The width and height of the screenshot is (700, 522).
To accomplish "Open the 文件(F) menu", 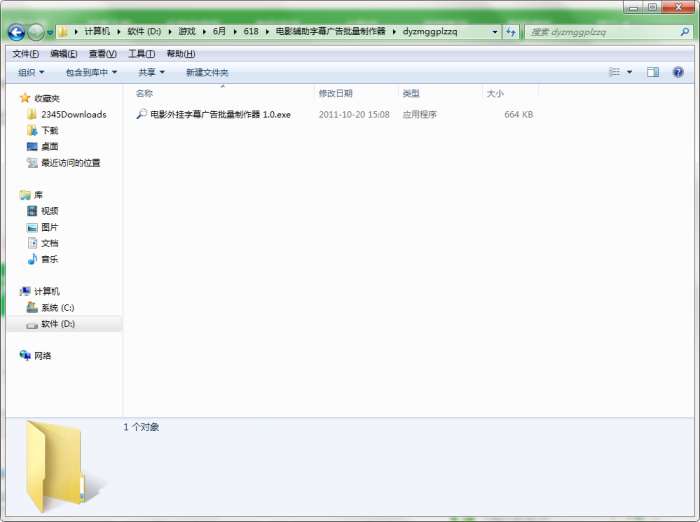I will tap(25, 54).
